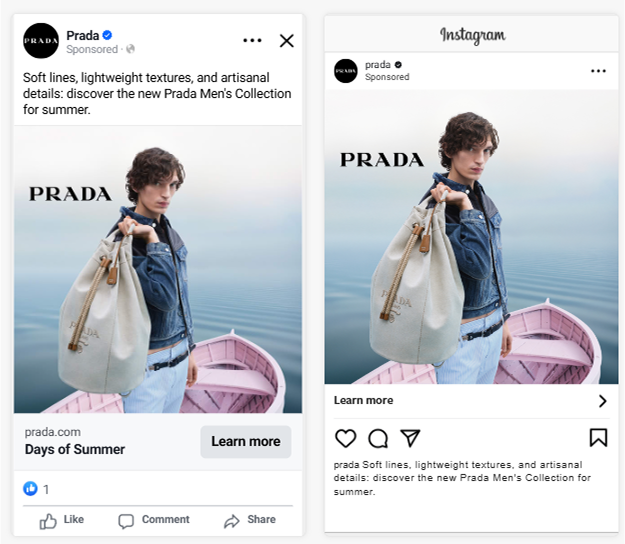The width and height of the screenshot is (625, 544).
Task: Click the prada username in Instagram header
Action: (x=377, y=65)
